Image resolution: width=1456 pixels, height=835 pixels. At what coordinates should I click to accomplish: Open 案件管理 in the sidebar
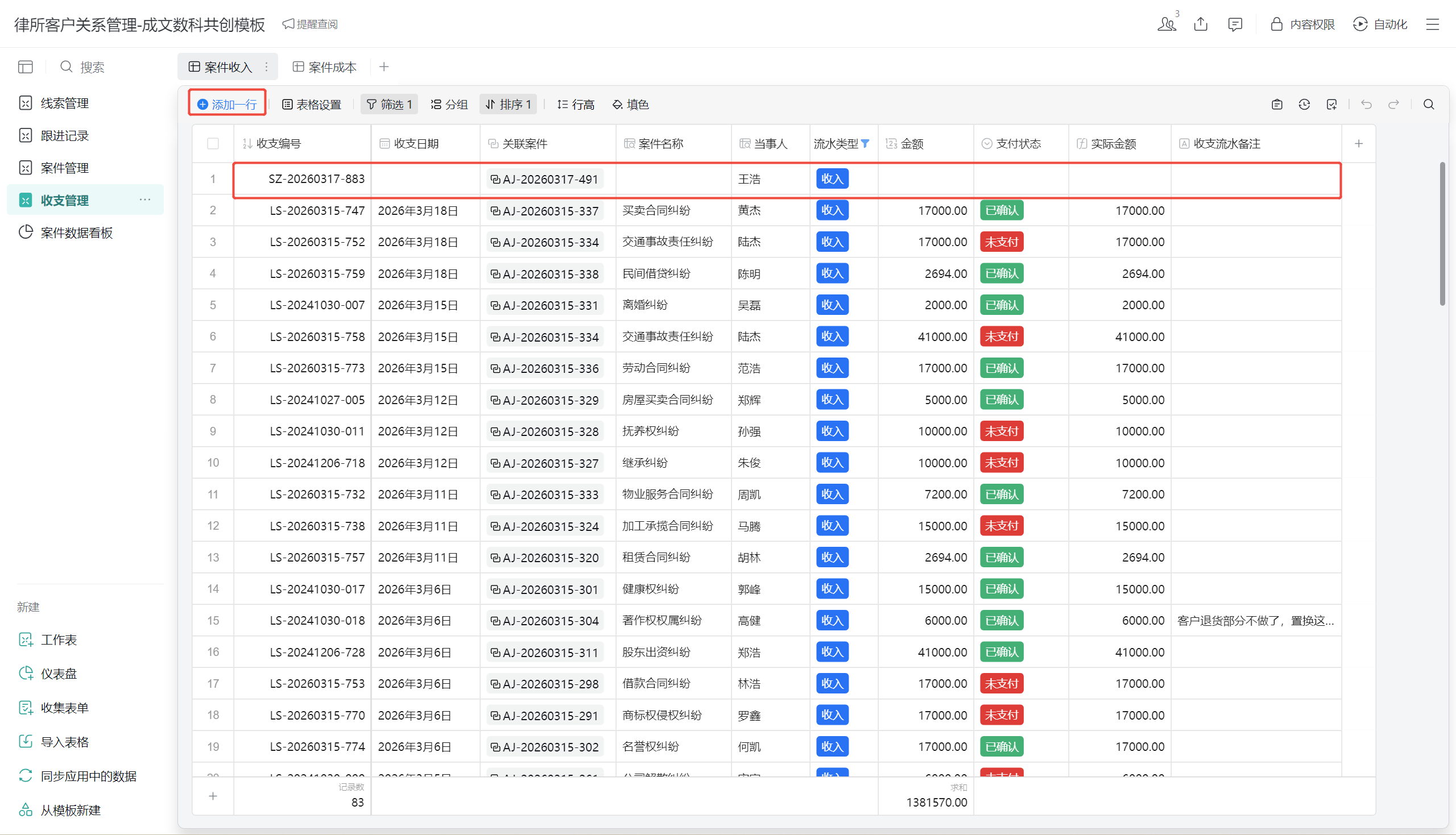[65, 168]
